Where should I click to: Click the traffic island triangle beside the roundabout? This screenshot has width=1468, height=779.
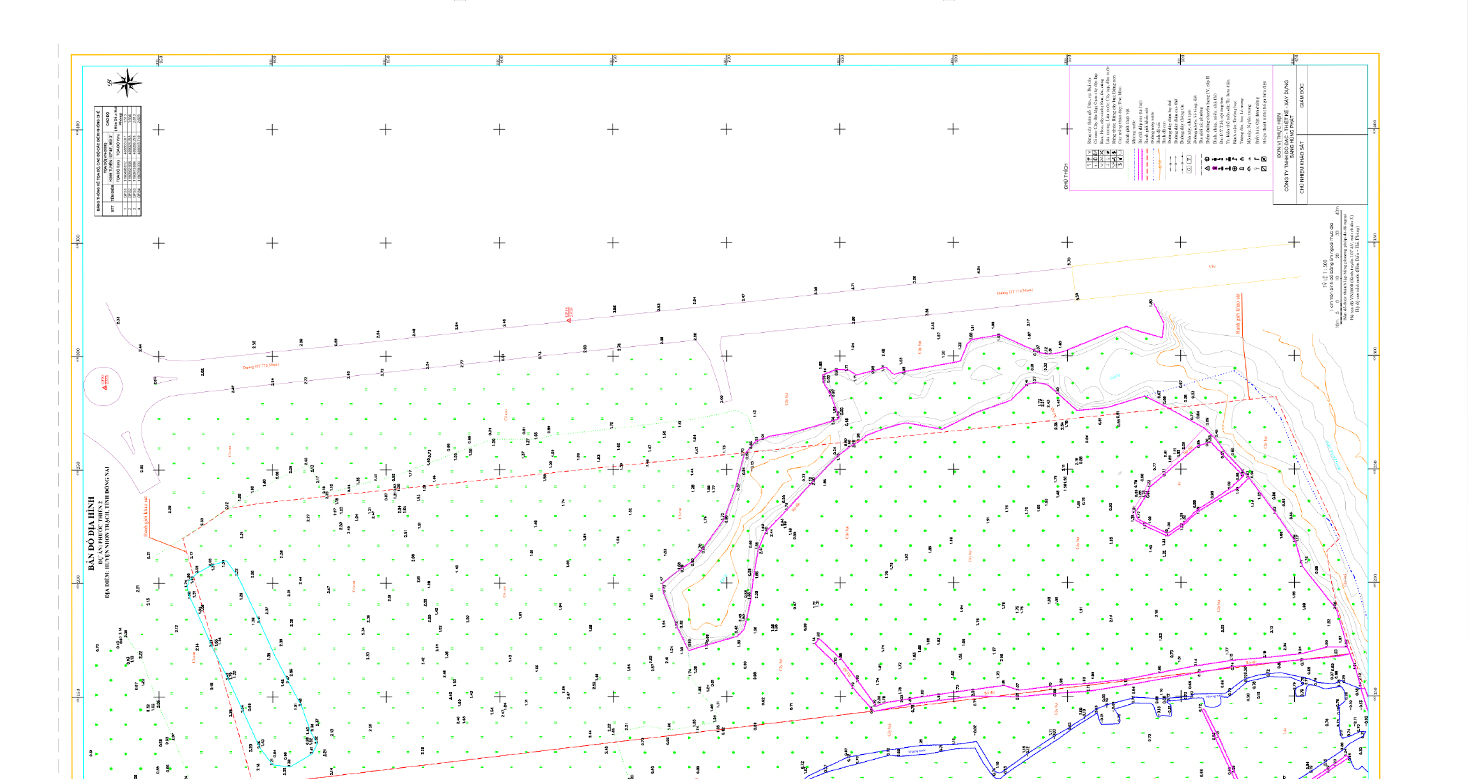click(x=129, y=442)
